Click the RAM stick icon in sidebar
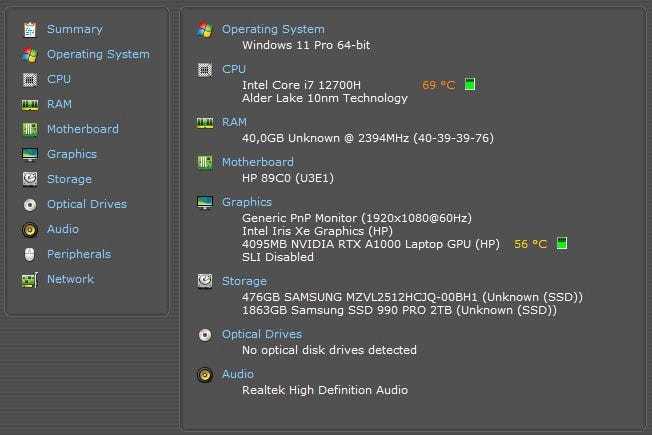The width and height of the screenshot is (652, 435). pyautogui.click(x=30, y=104)
